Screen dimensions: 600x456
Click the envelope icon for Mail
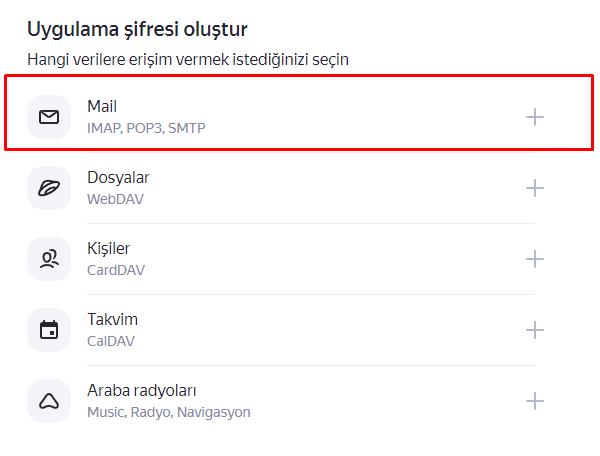(49, 117)
